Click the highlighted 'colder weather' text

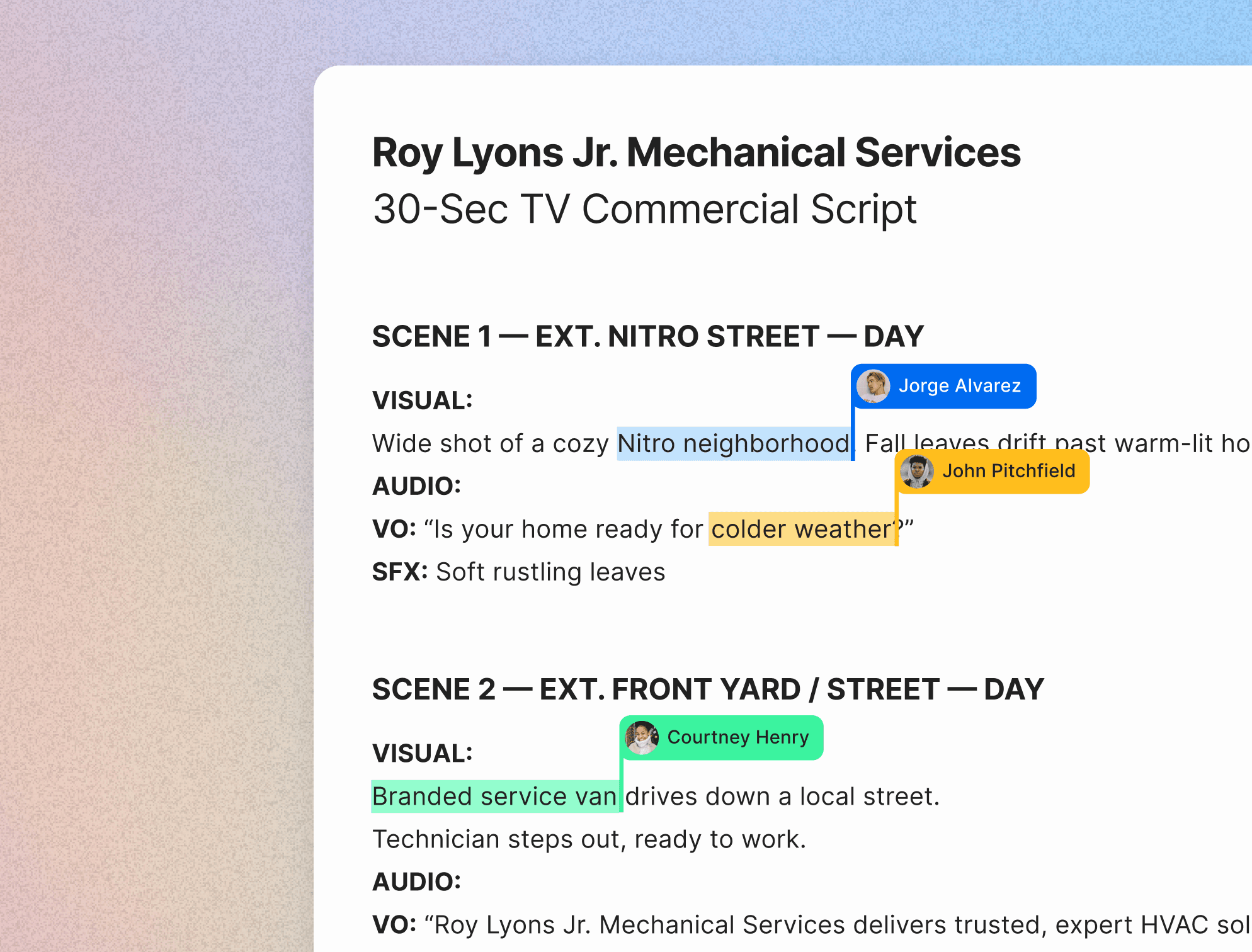[x=800, y=530]
